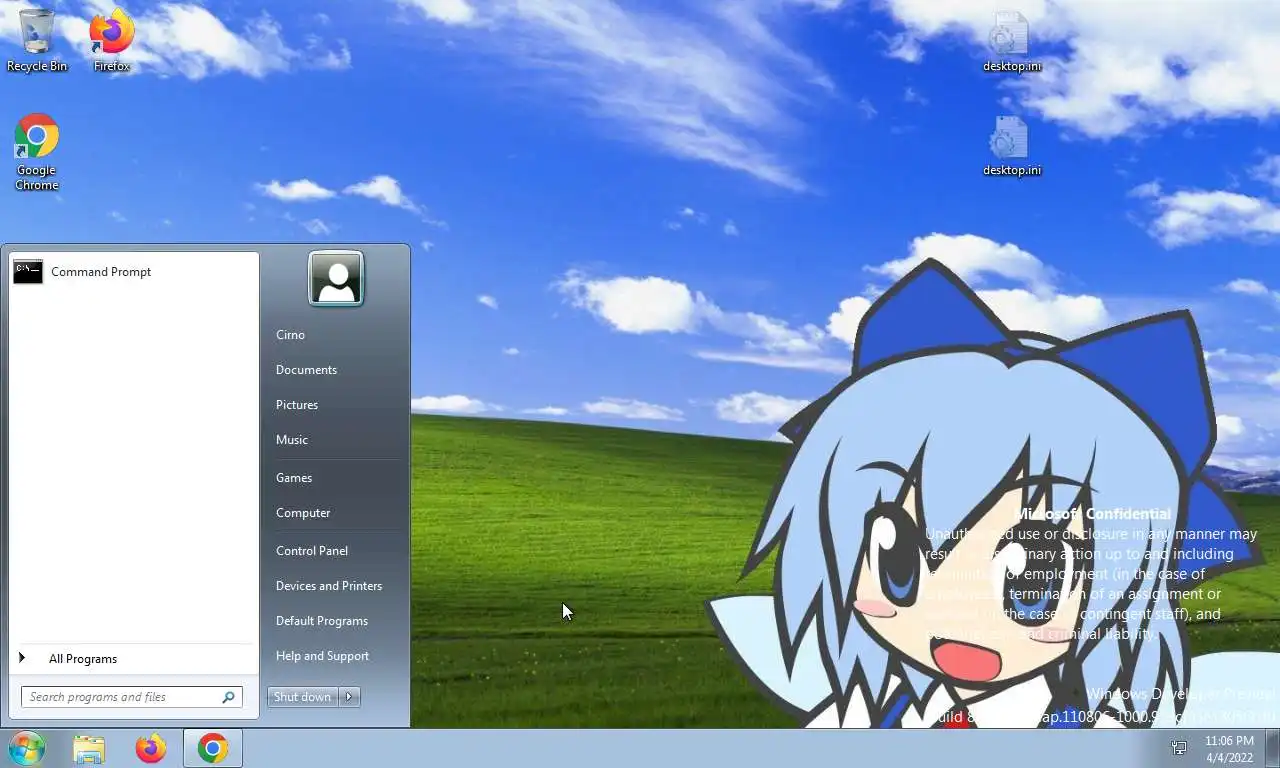
Task: Select the upper desktop.ini file icon
Action: tap(1011, 42)
